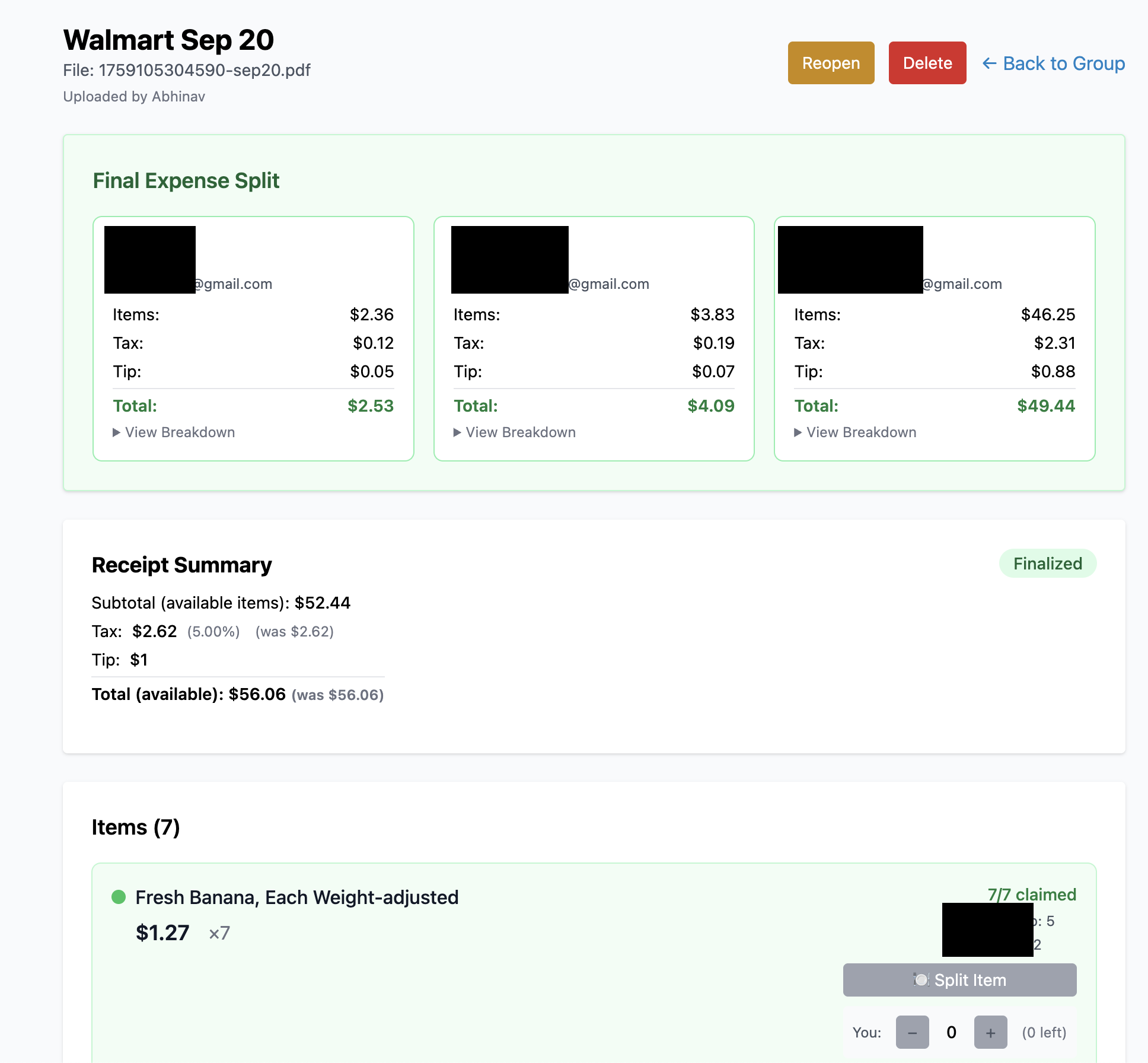
Task: Click the Reopen button
Action: pos(831,63)
